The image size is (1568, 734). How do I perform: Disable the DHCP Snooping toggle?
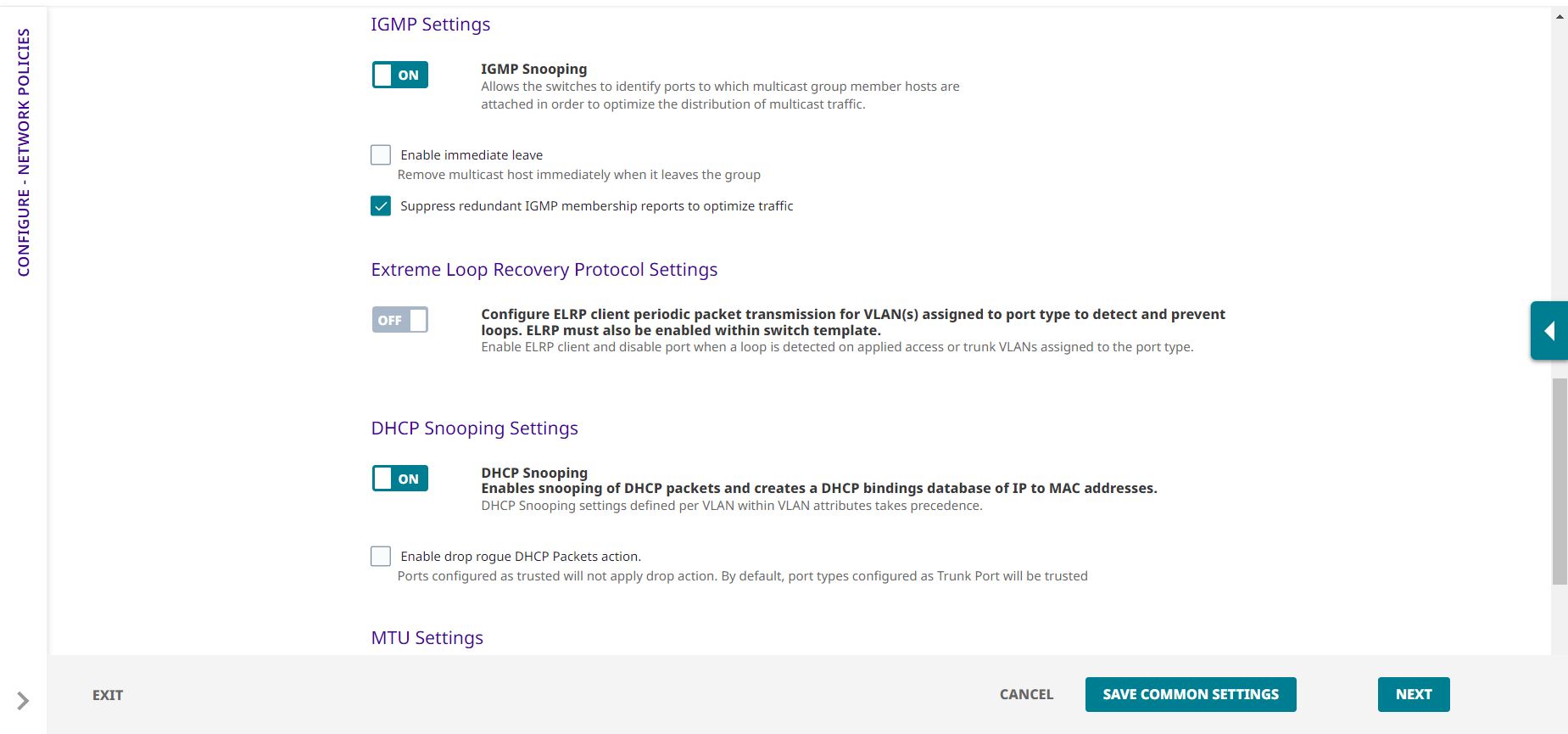pyautogui.click(x=399, y=479)
